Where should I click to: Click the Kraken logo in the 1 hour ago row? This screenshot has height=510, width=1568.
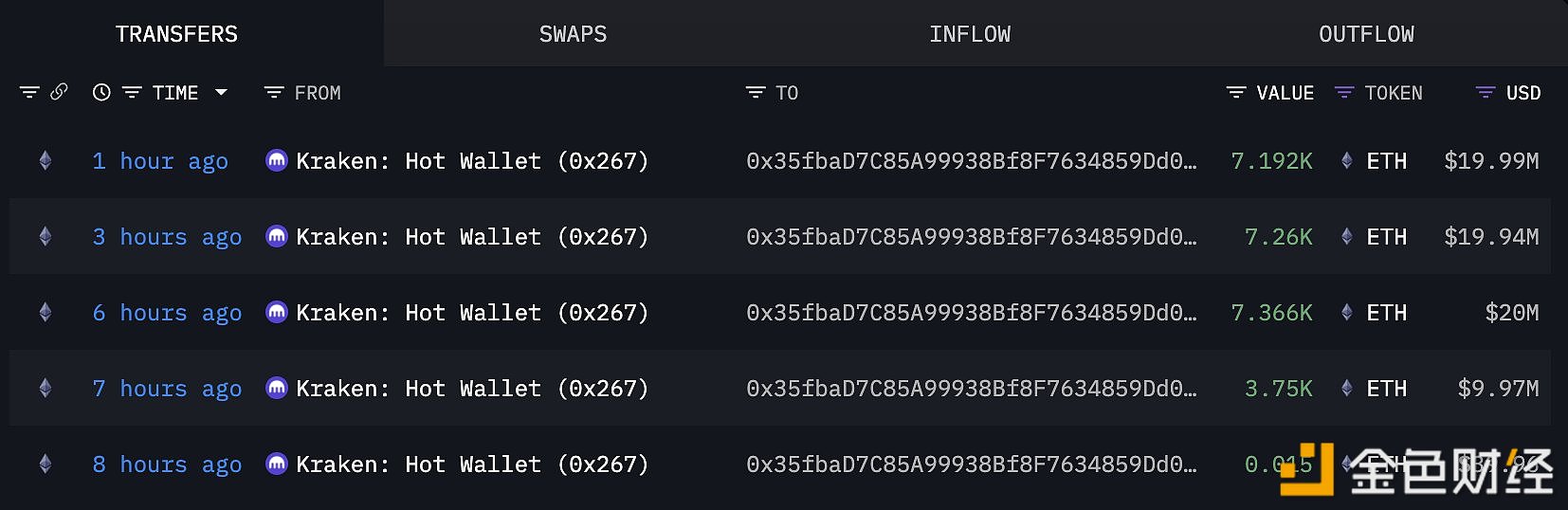click(277, 161)
